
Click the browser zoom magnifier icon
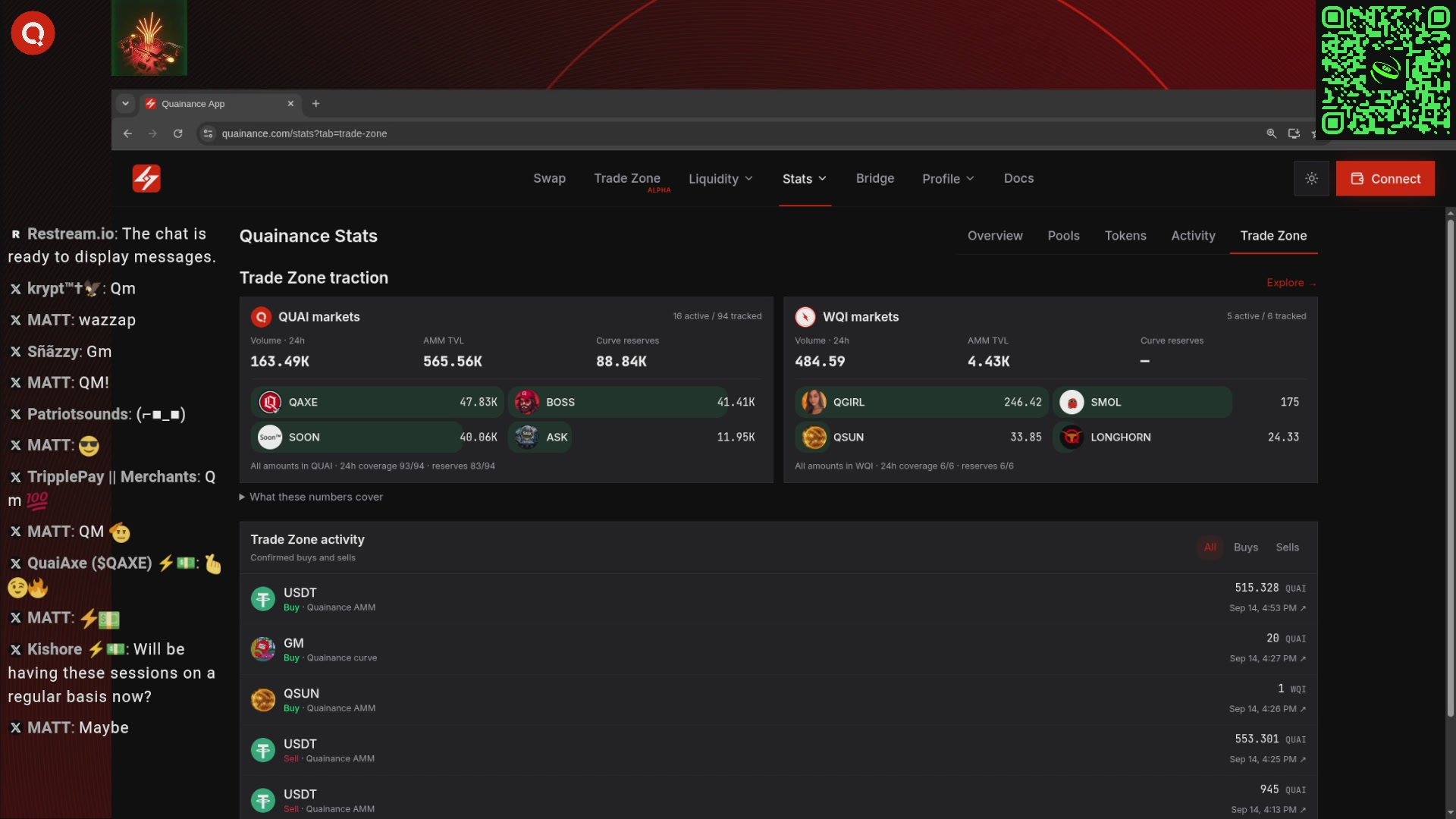coord(1271,133)
